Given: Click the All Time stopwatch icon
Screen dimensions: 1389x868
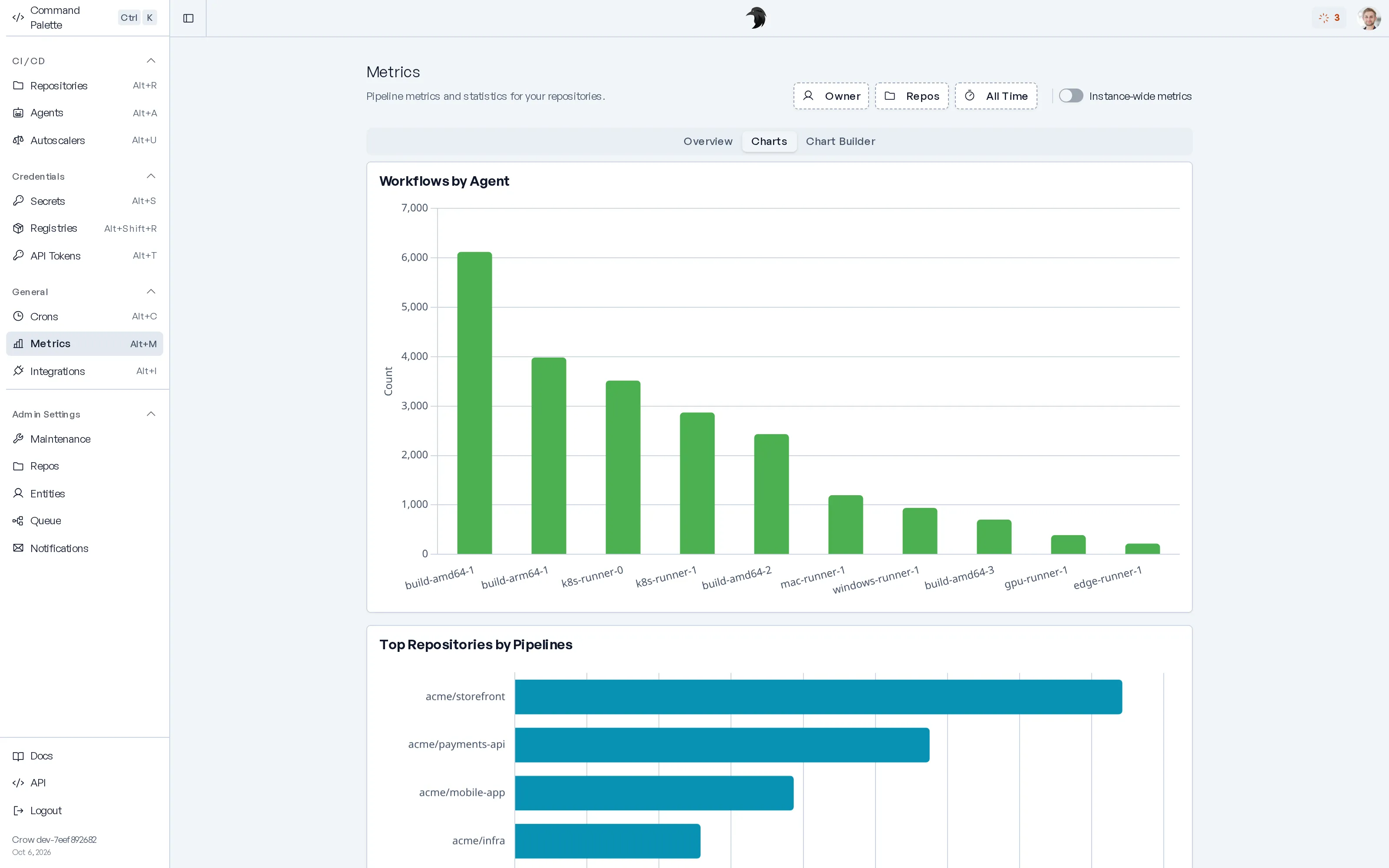Looking at the screenshot, I should [x=969, y=96].
